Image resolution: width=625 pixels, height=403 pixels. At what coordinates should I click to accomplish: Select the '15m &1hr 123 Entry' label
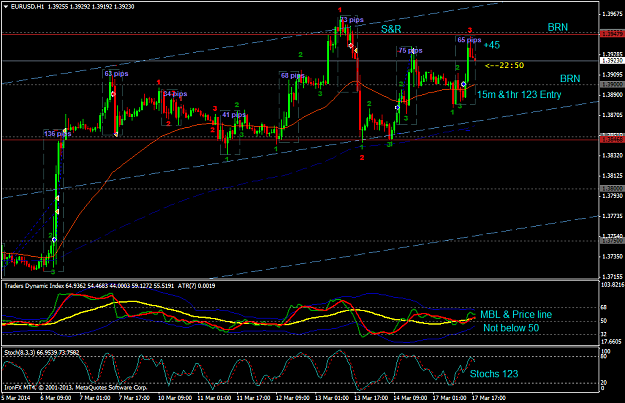click(x=519, y=94)
